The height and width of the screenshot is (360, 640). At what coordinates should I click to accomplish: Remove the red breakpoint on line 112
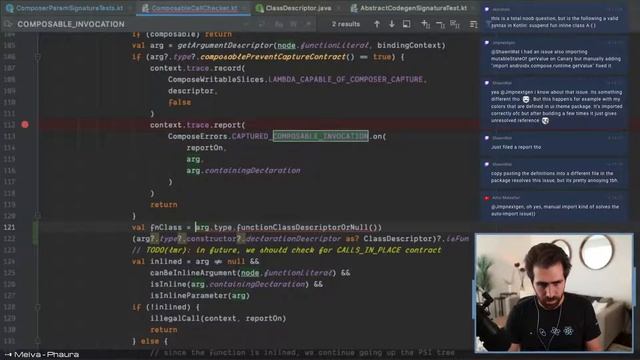click(25, 124)
